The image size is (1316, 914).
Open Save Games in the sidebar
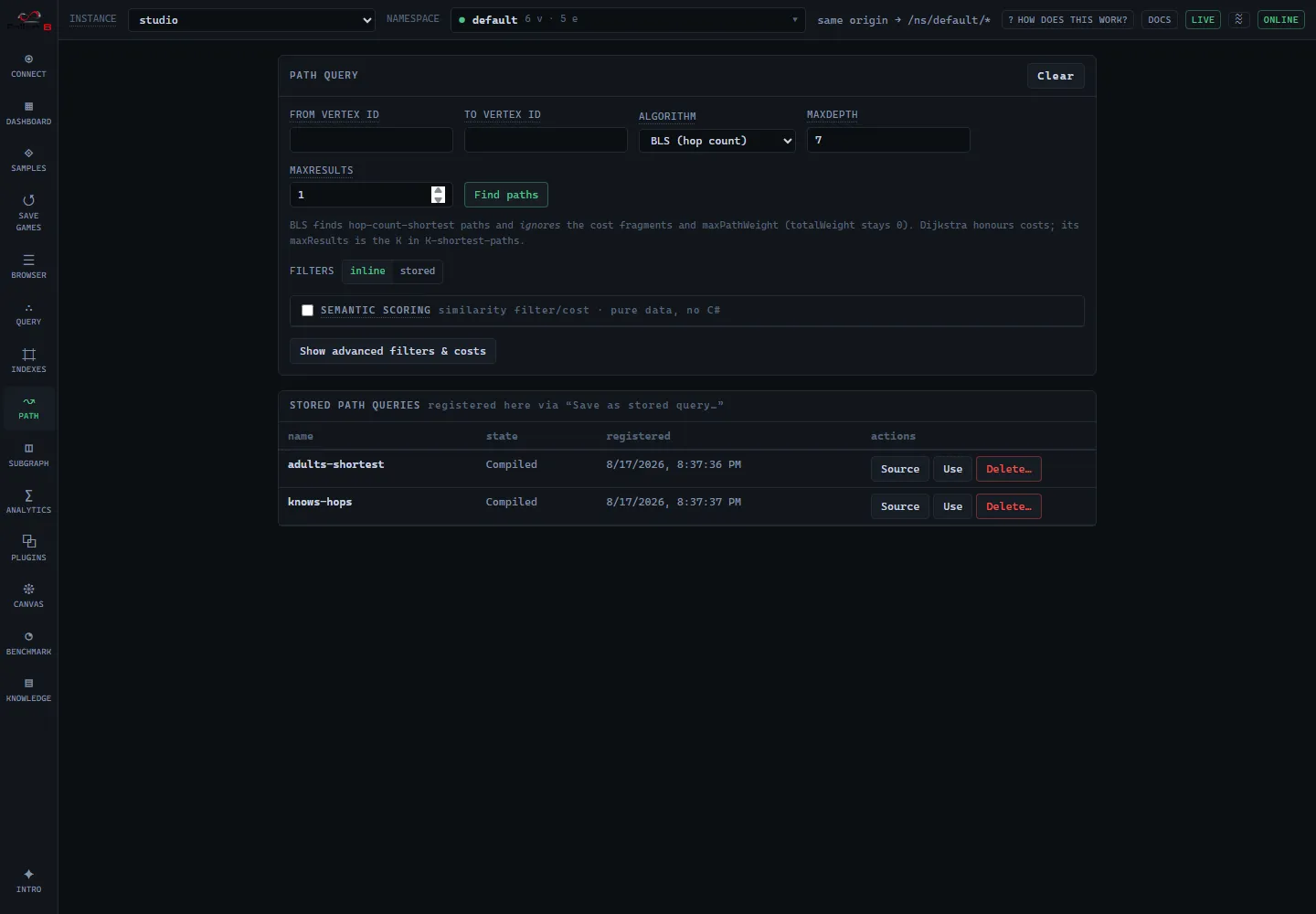(x=28, y=213)
